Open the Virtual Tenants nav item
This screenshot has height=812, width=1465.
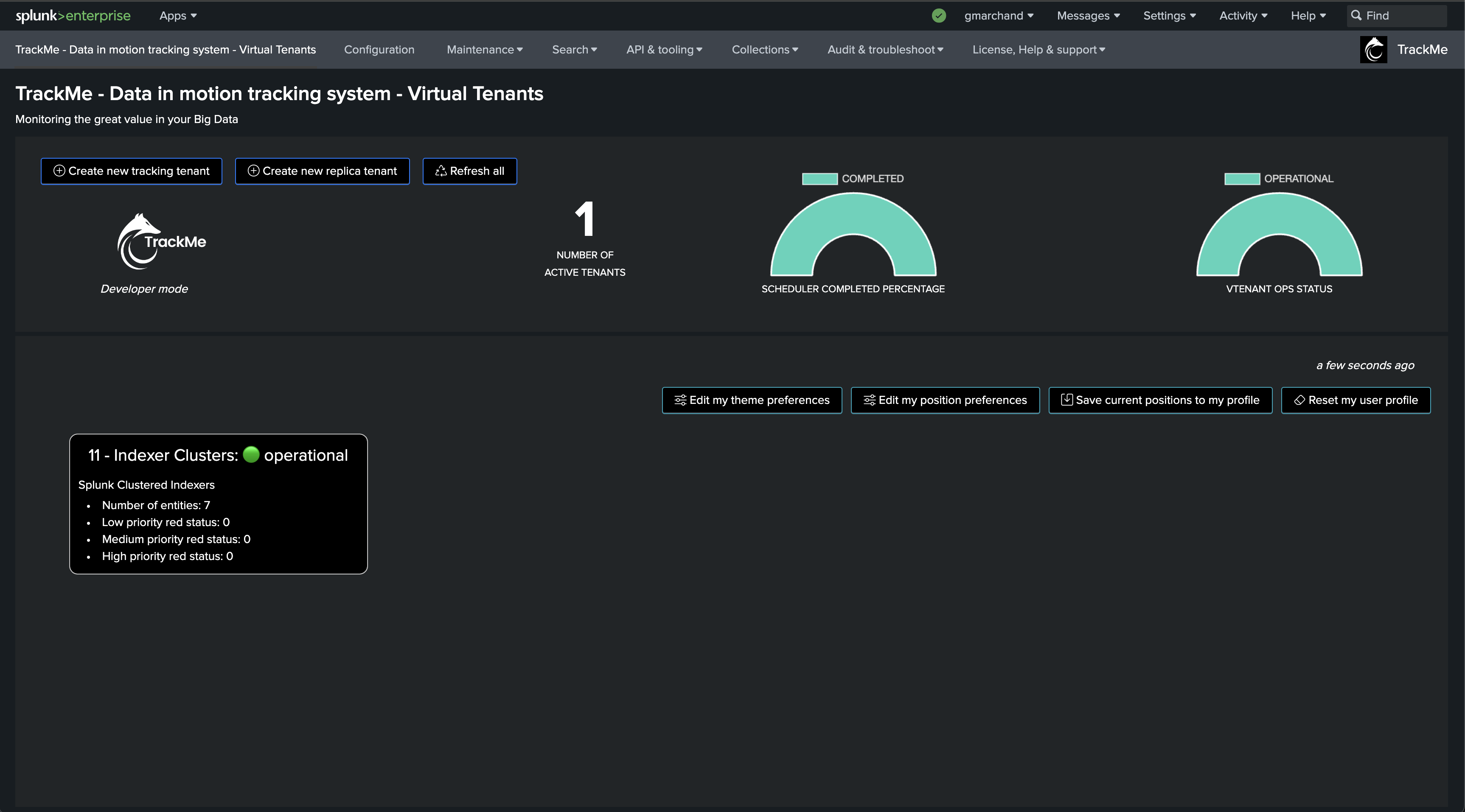tap(166, 50)
